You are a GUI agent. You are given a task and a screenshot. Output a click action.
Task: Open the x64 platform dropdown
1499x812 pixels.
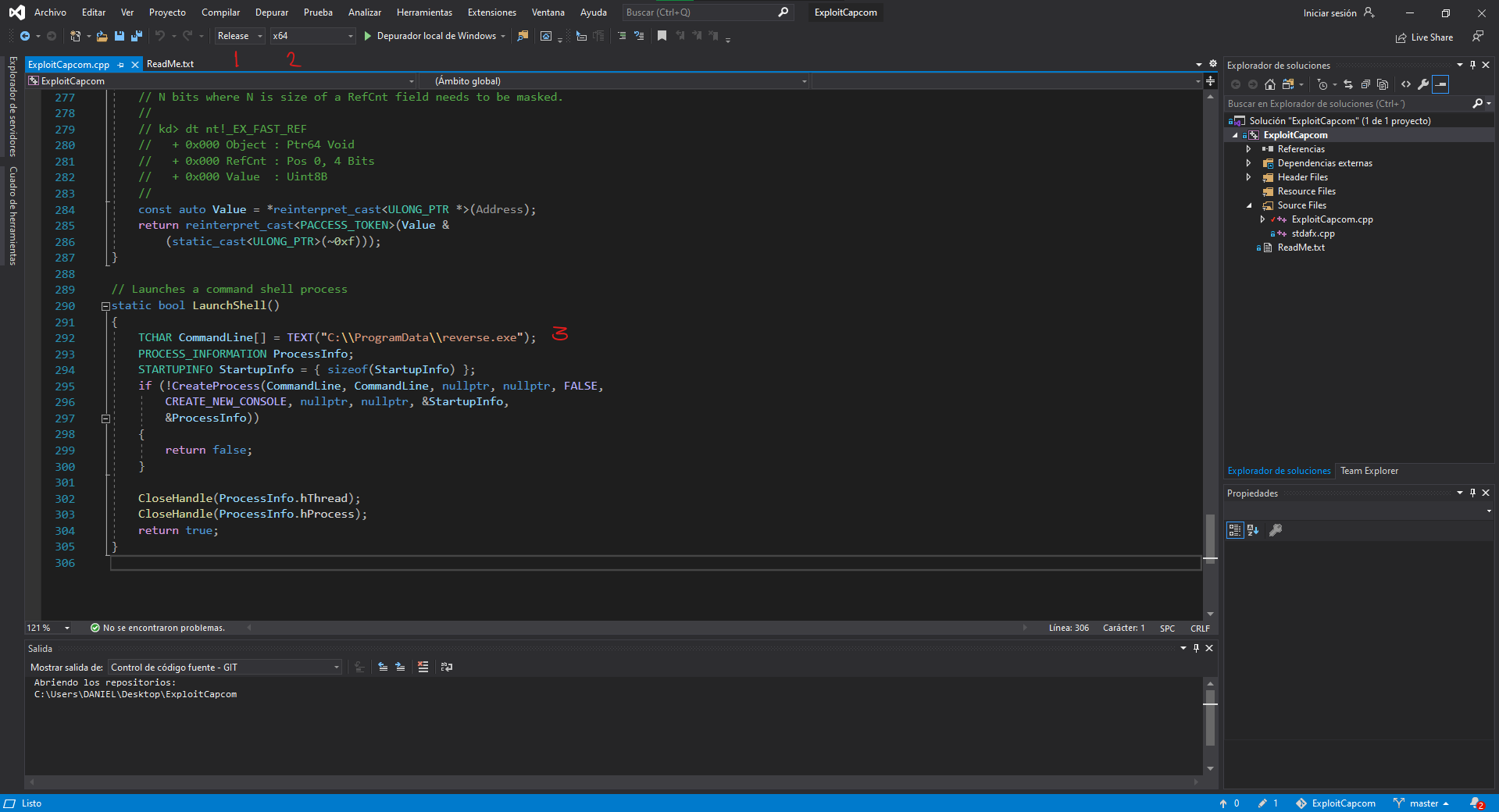(312, 36)
